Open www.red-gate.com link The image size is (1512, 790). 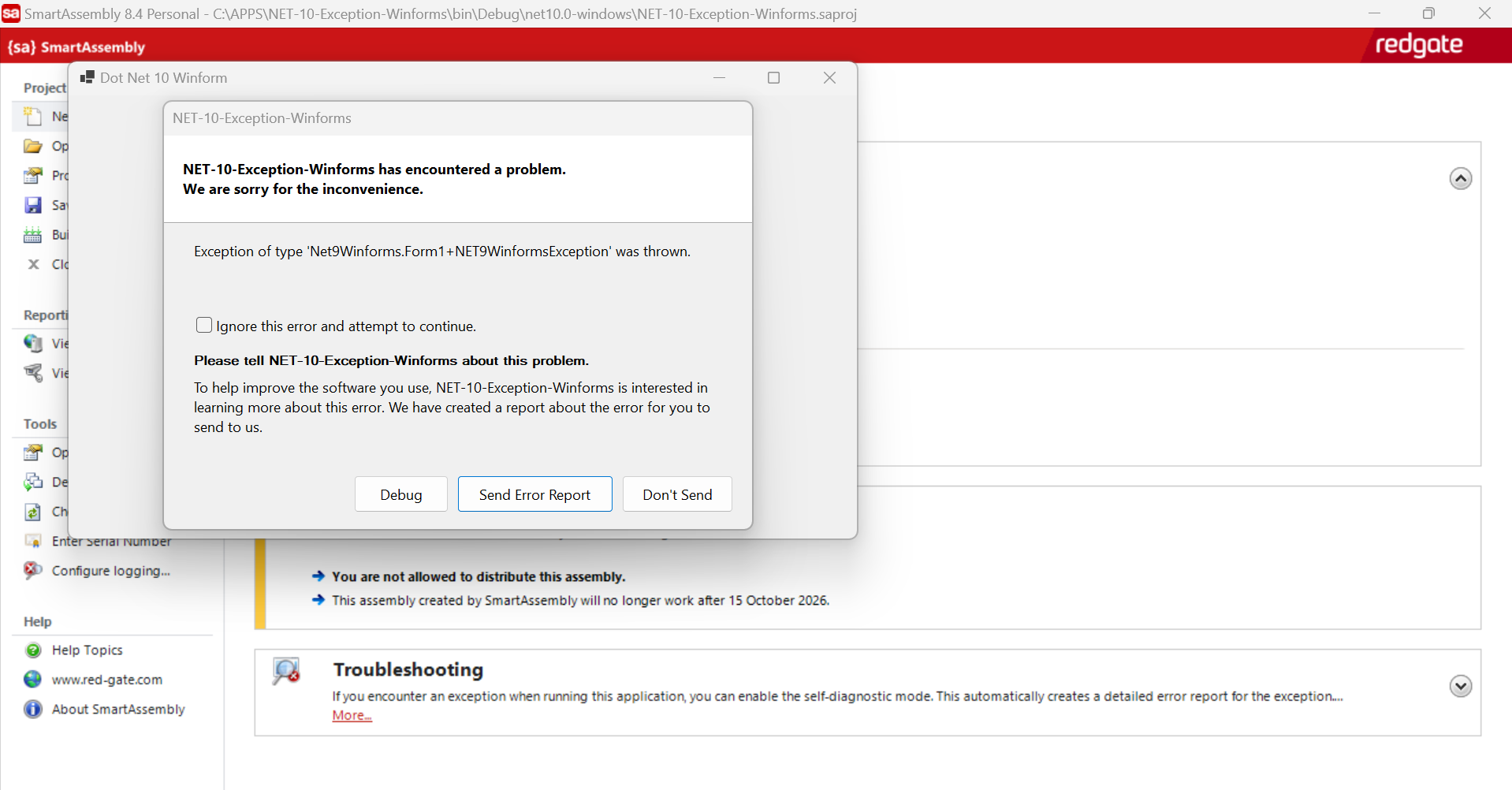107,680
